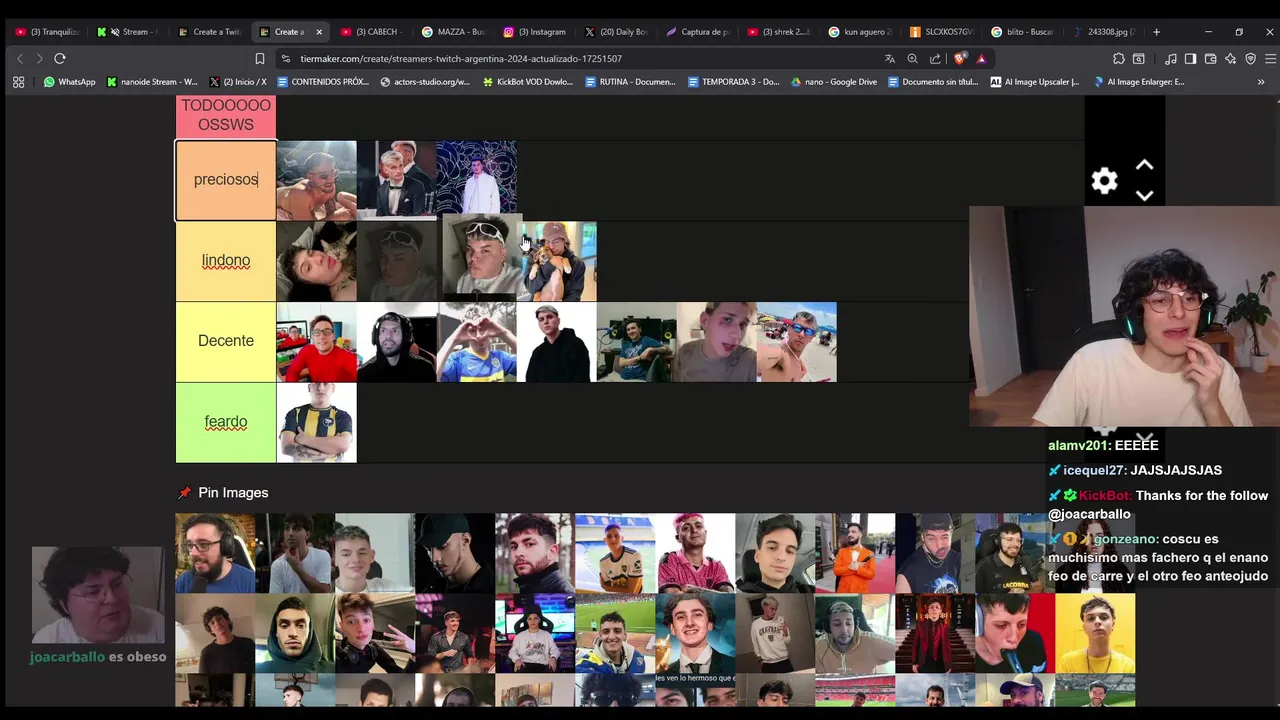Click the lindono tier label
Screen dimensions: 1280x720
point(226,261)
